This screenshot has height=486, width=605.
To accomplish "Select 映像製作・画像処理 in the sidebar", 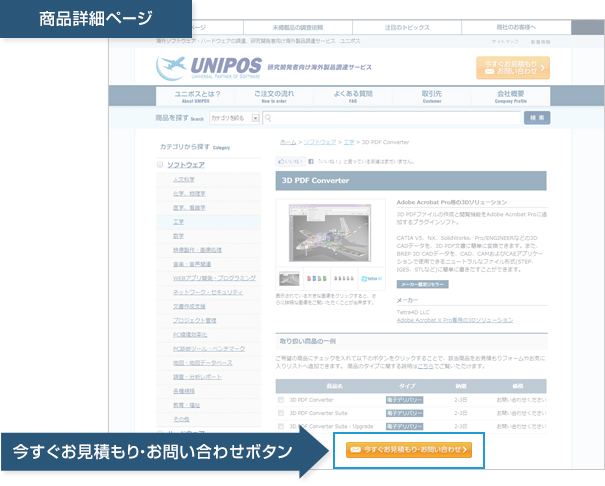I will pyautogui.click(x=197, y=250).
